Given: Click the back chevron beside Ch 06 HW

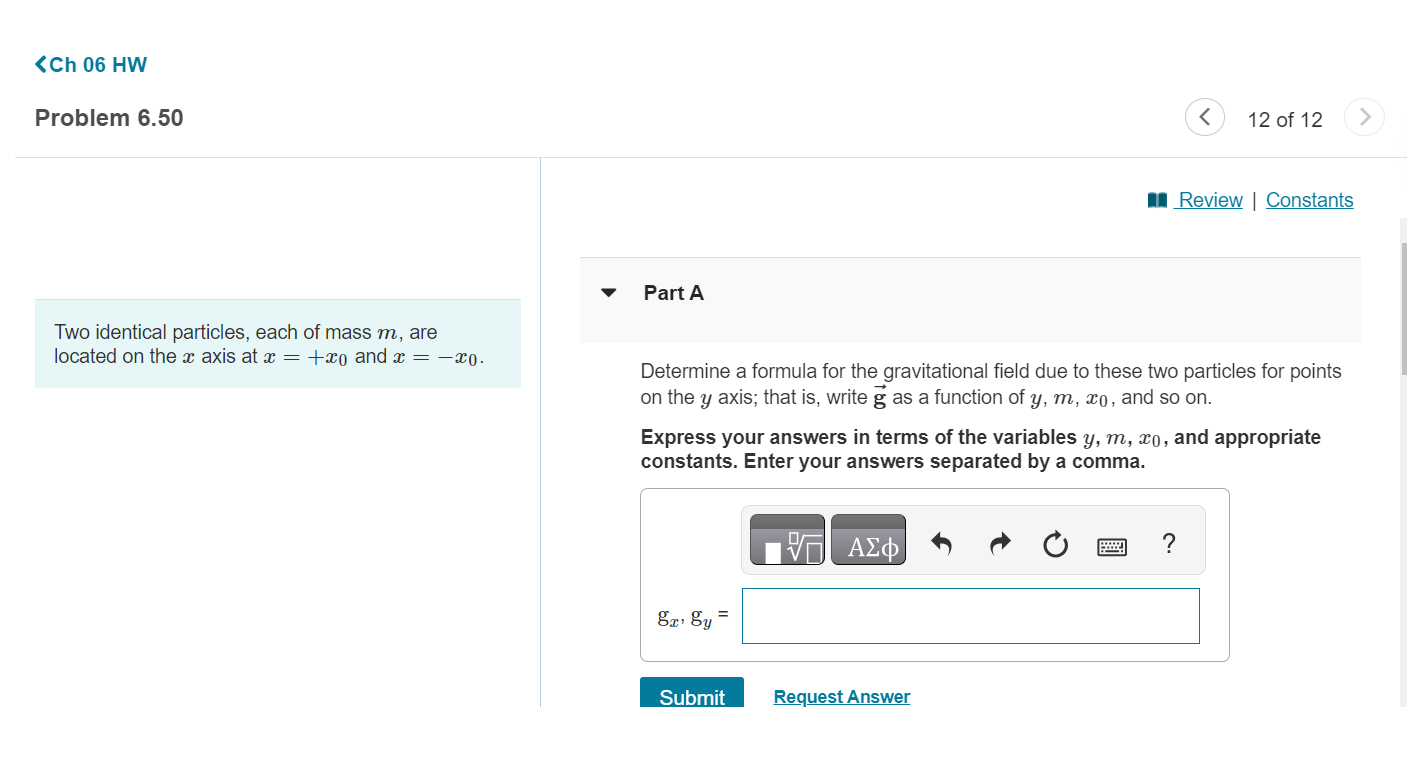Looking at the screenshot, I should click(x=39, y=64).
